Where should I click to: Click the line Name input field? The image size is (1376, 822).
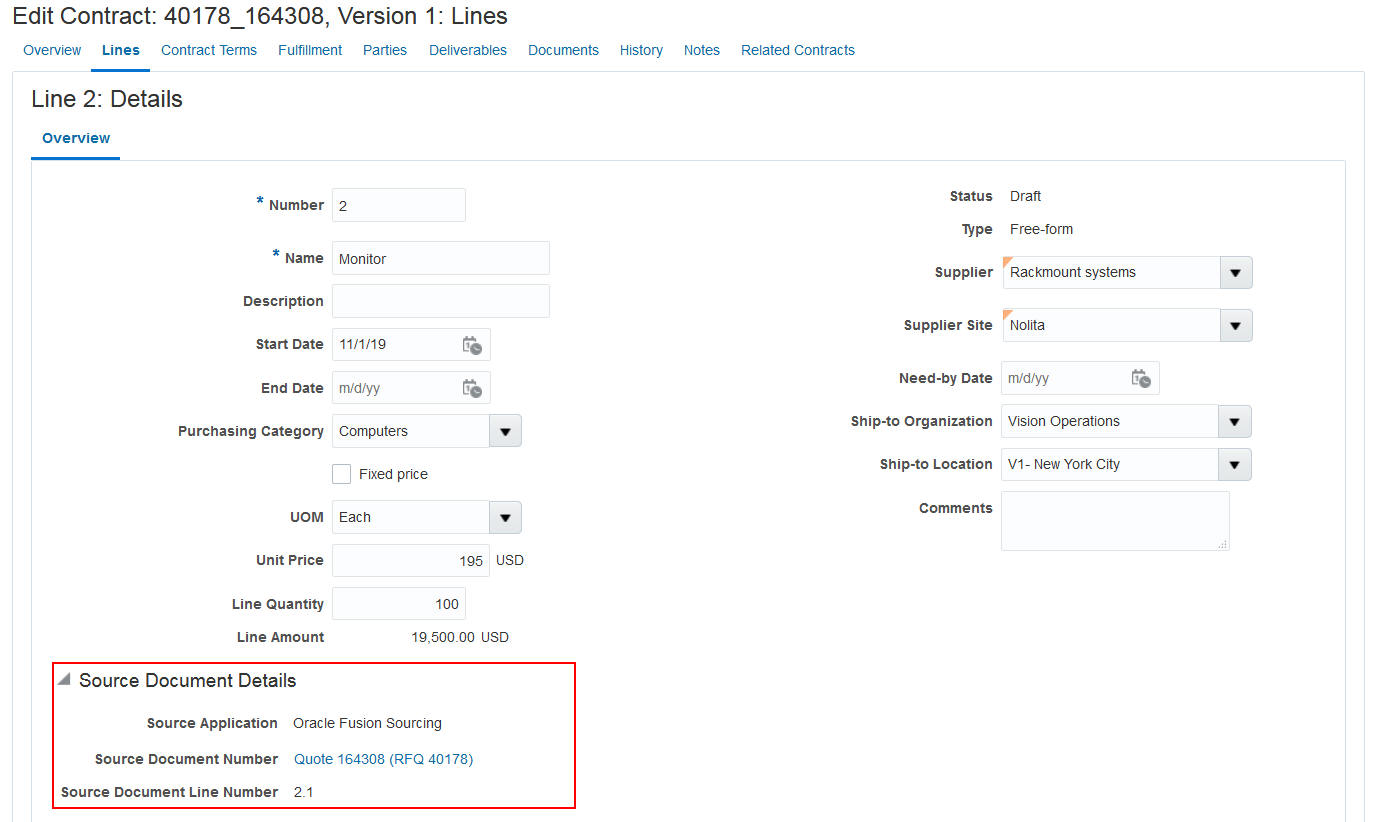[x=440, y=257]
